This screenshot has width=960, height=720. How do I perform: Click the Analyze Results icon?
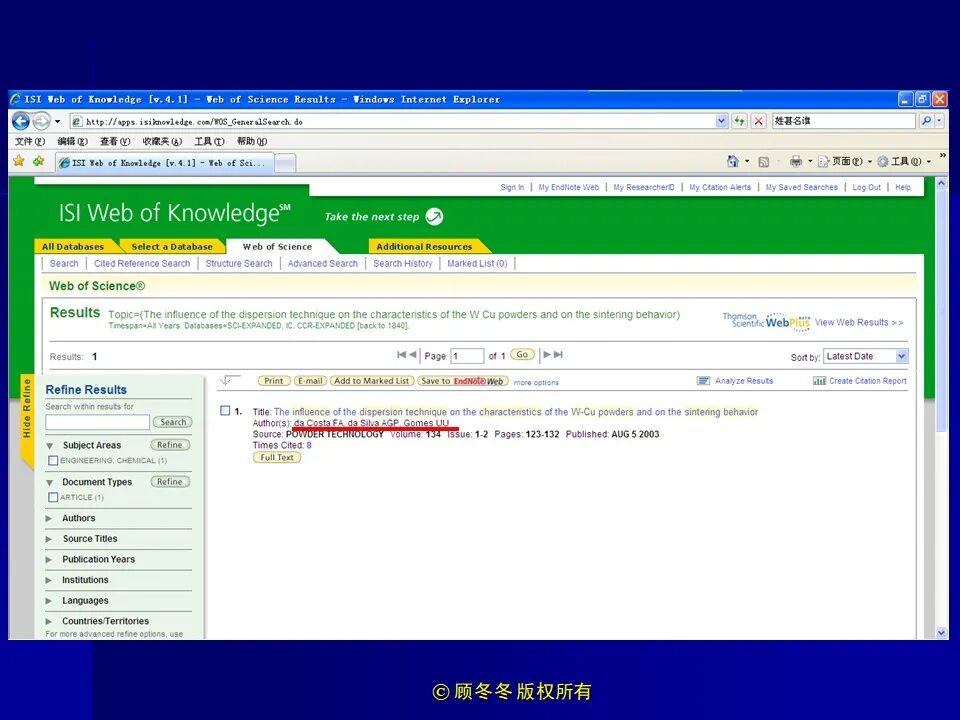(703, 381)
